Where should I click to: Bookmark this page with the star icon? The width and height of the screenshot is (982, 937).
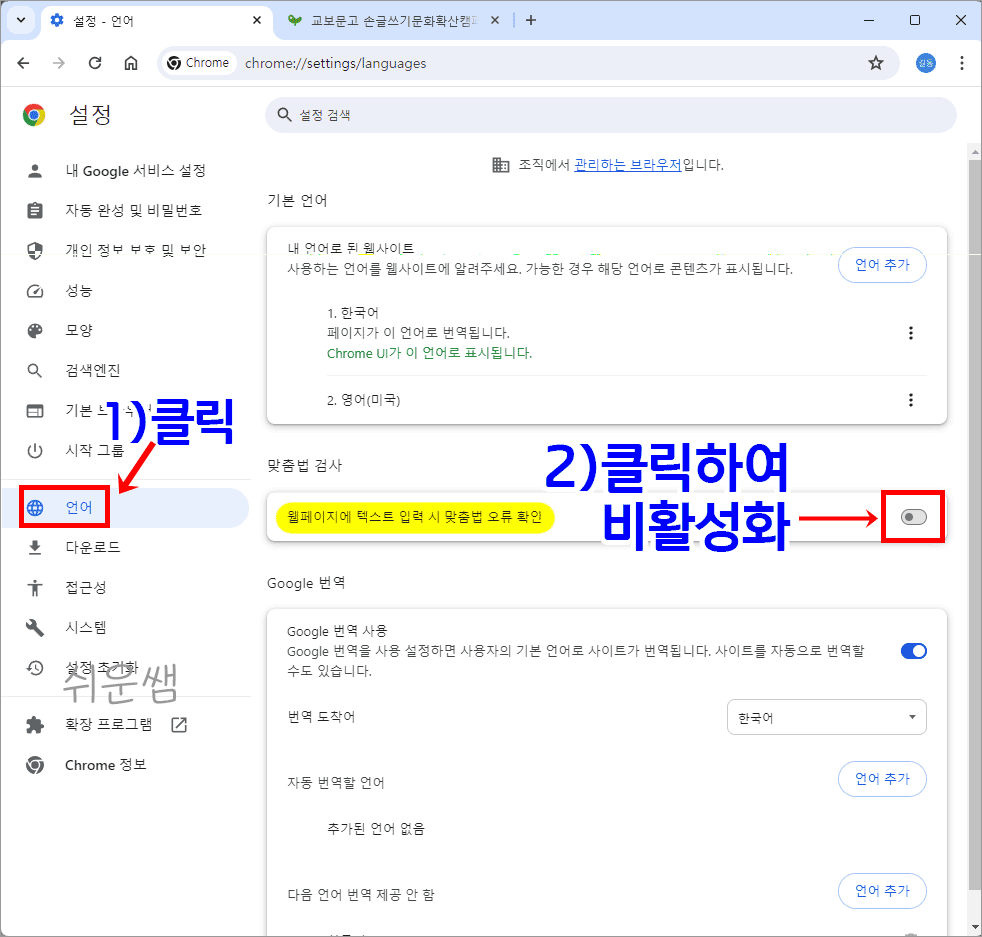point(876,62)
